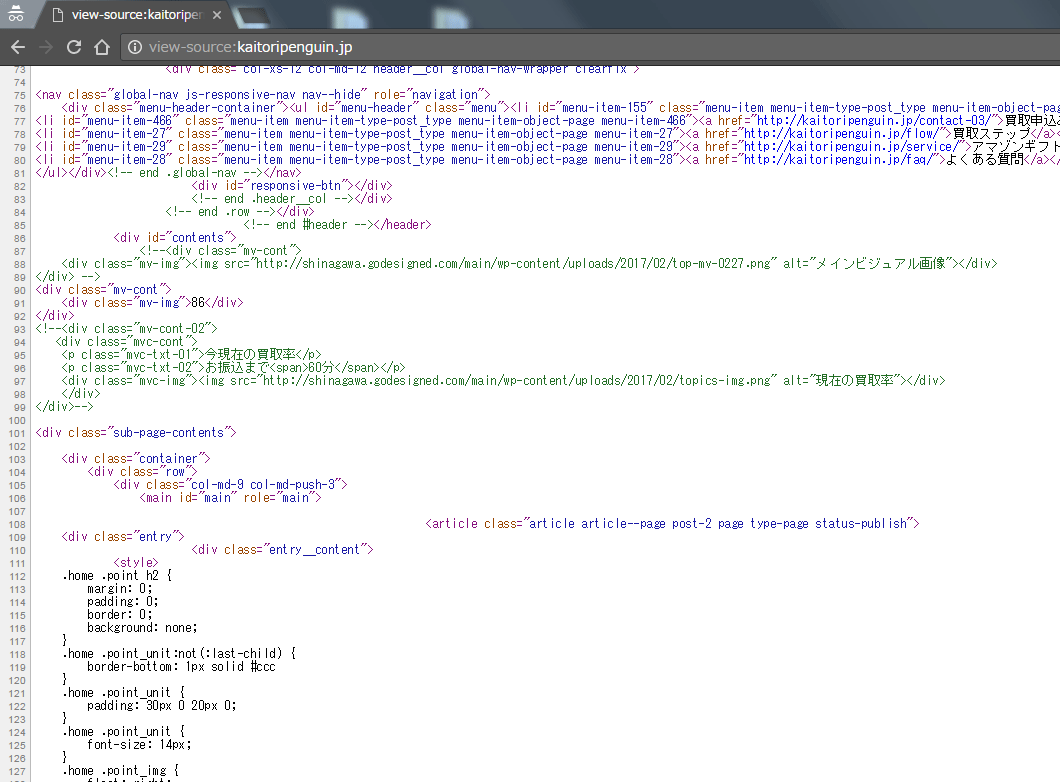Open the home page icon
This screenshot has height=782, width=1060.
pos(101,47)
